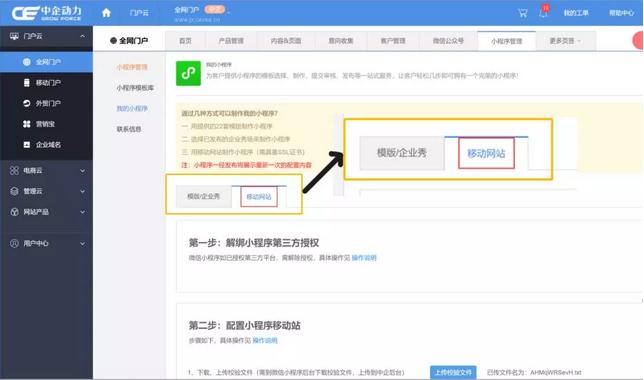The width and height of the screenshot is (644, 380).
Task: Select 外贸门户 item in the sidebar
Action: click(x=46, y=103)
